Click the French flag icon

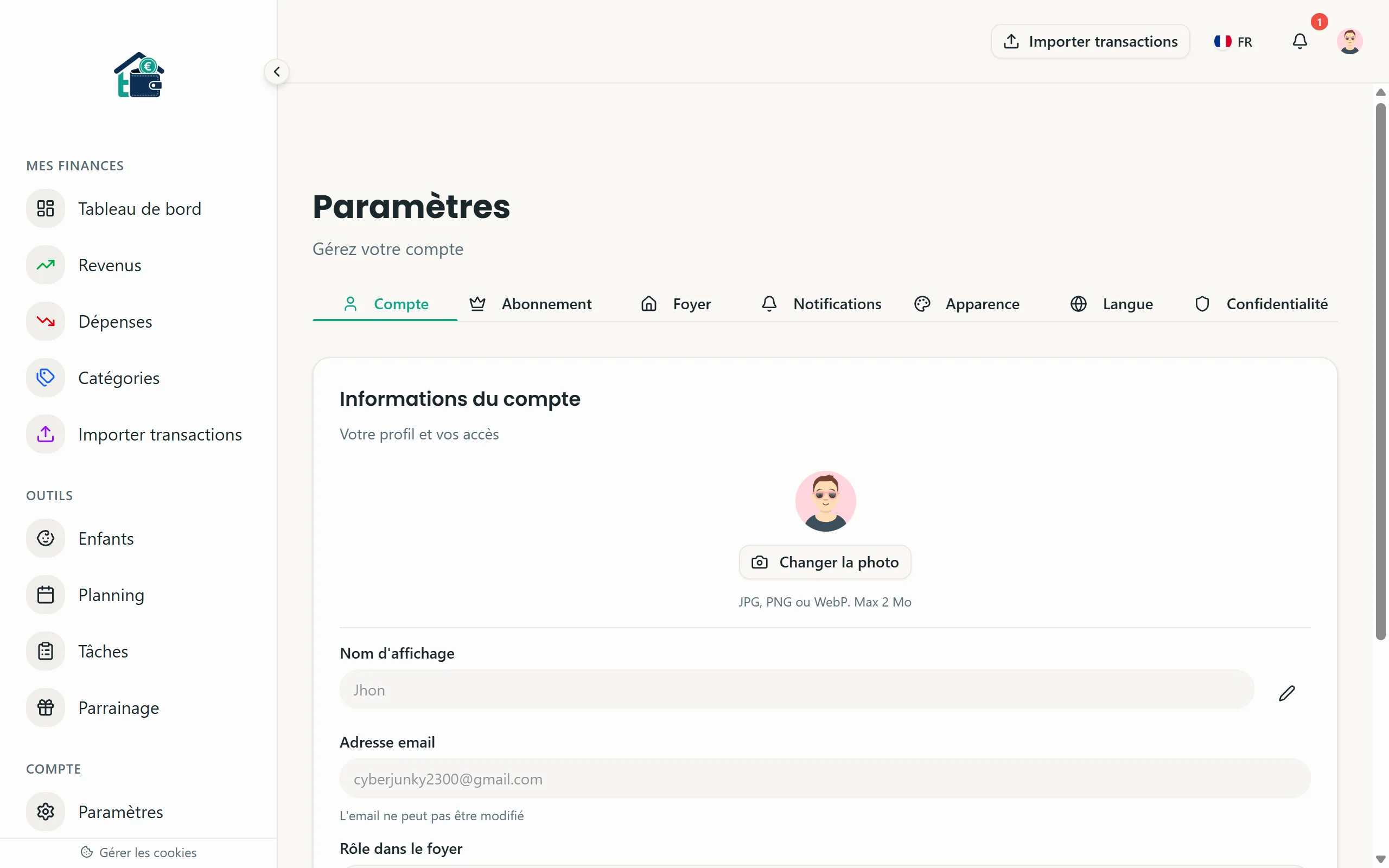point(1222,41)
